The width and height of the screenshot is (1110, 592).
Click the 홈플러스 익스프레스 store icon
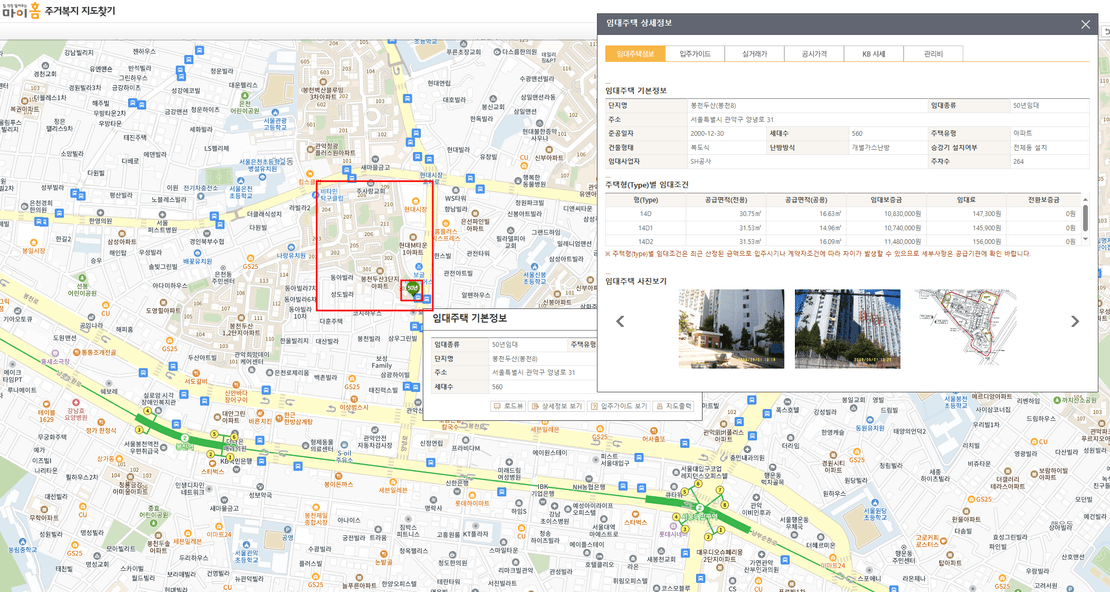pyautogui.click(x=445, y=223)
